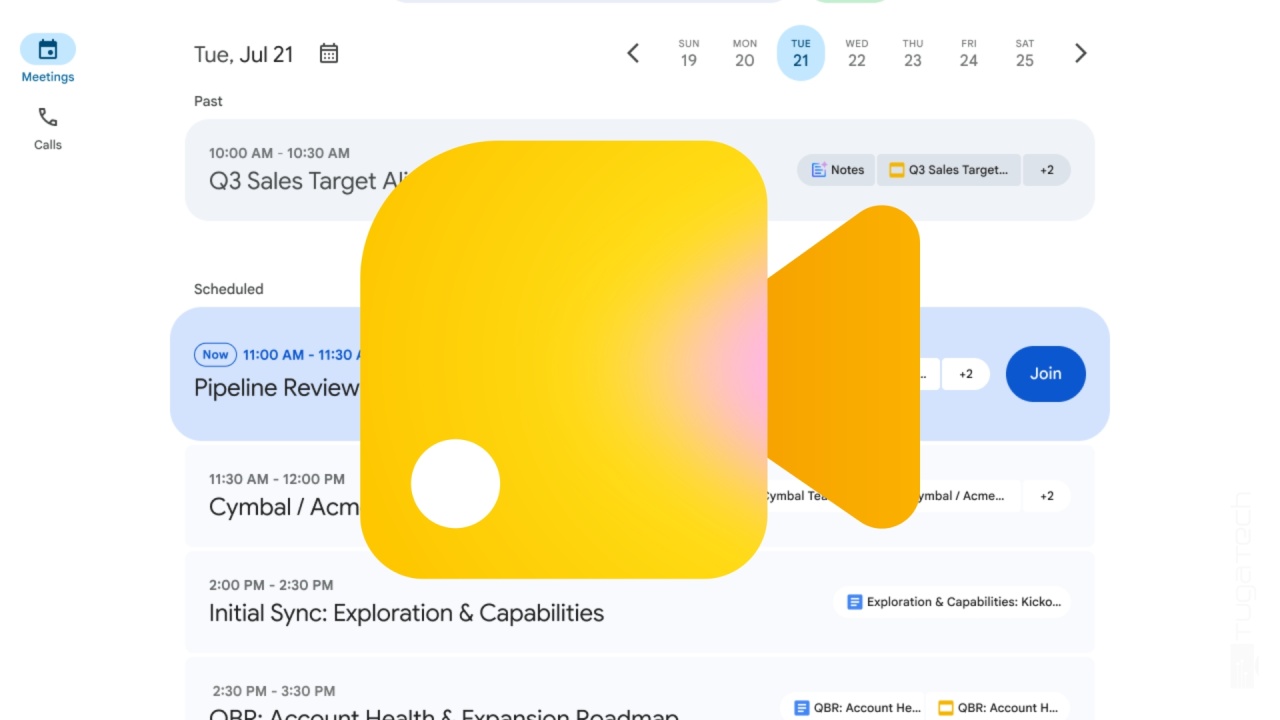Select Wednesday 22 in week strip
The height and width of the screenshot is (720, 1280).
click(x=857, y=53)
